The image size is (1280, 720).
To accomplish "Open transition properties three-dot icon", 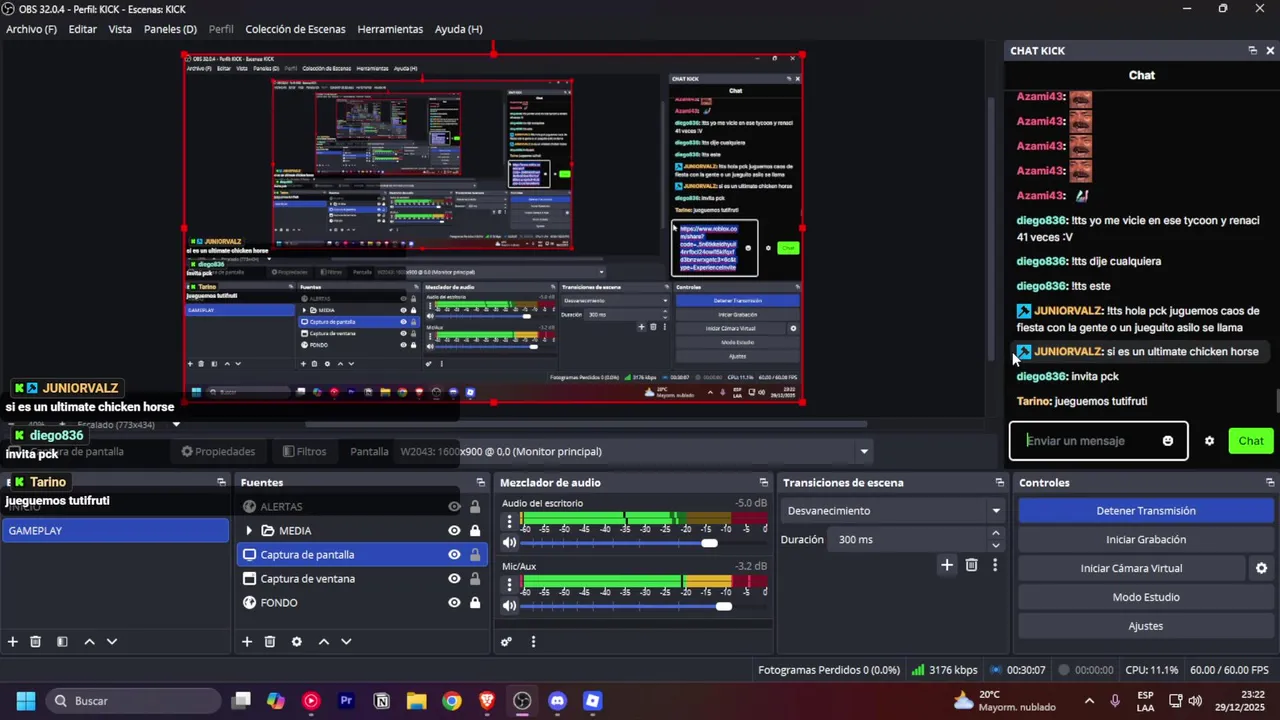I will point(994,565).
